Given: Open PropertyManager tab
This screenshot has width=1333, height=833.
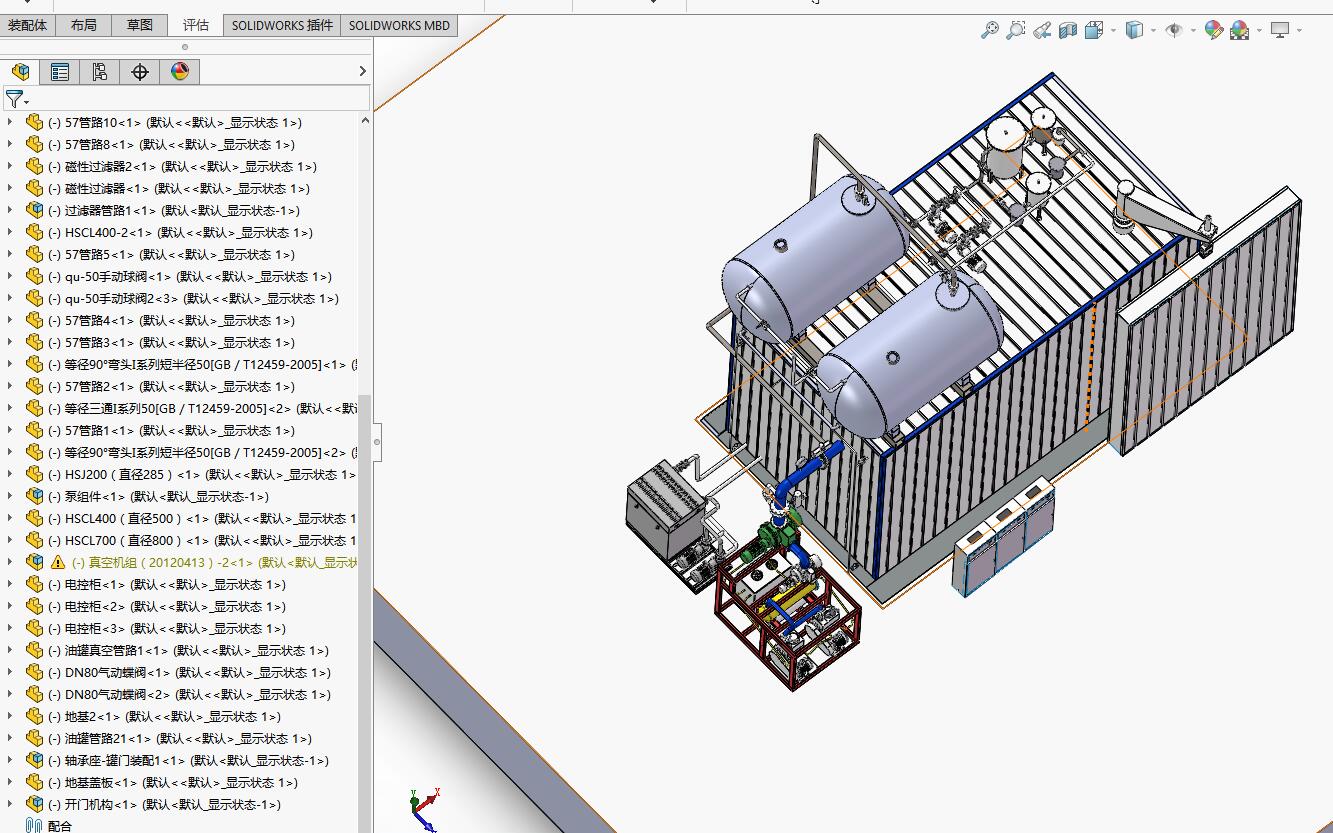Looking at the screenshot, I should point(60,71).
